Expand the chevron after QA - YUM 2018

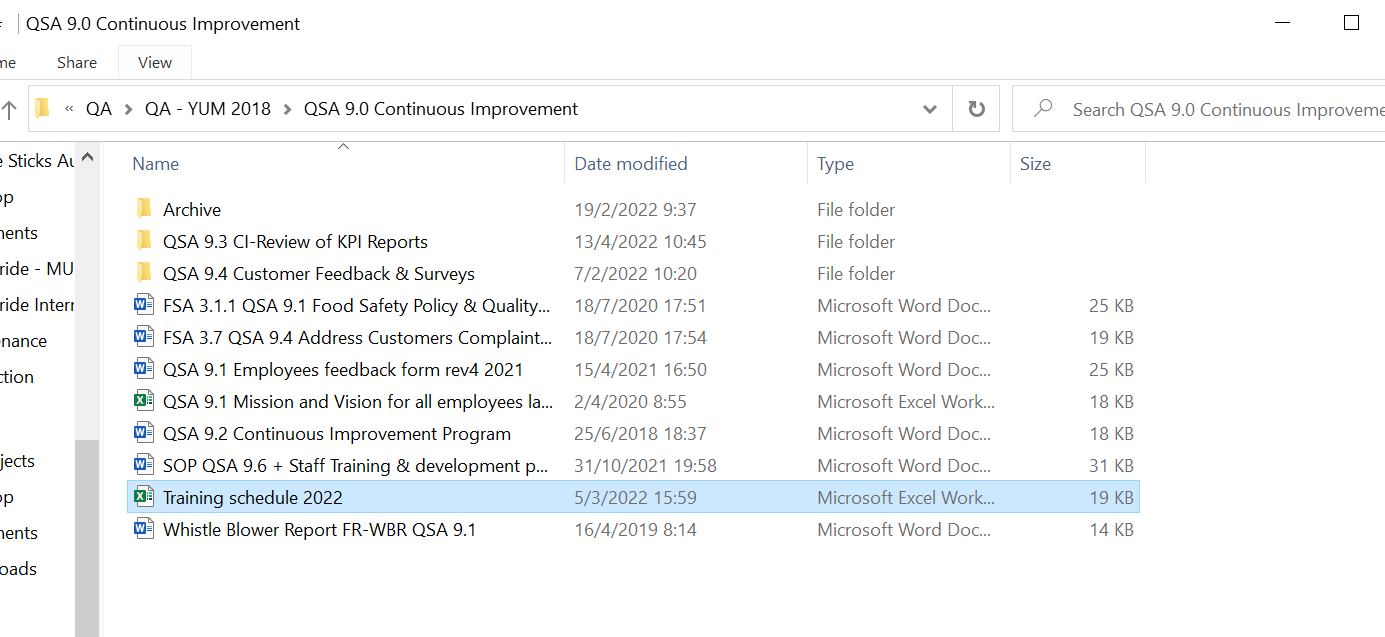pyautogui.click(x=287, y=109)
